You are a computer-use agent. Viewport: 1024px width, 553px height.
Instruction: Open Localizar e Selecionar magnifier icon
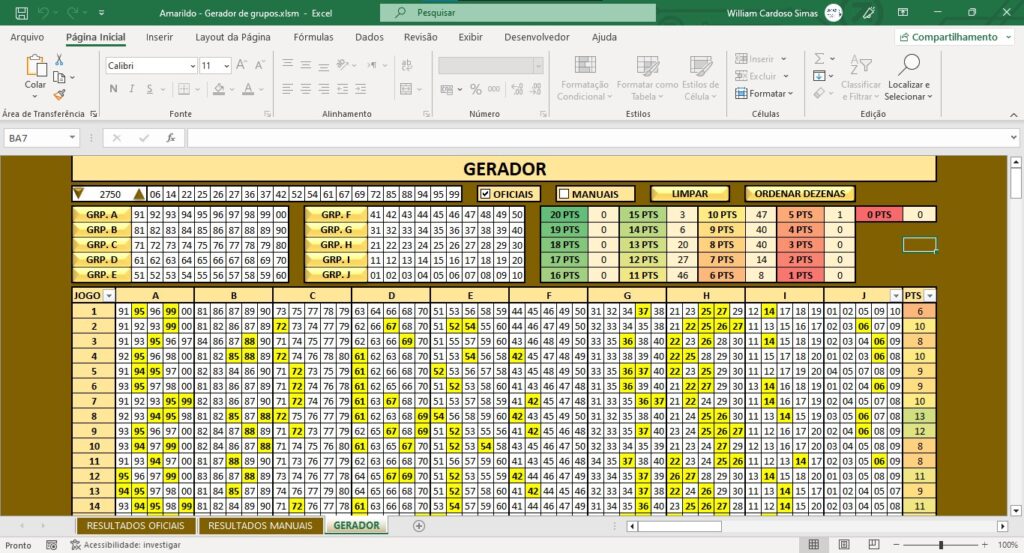908,64
